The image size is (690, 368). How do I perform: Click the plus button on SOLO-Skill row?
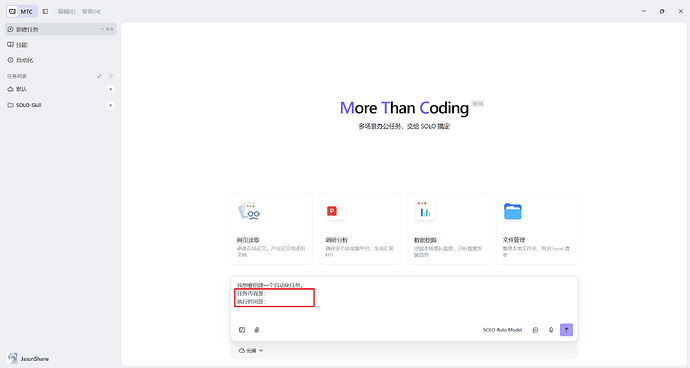(x=110, y=105)
